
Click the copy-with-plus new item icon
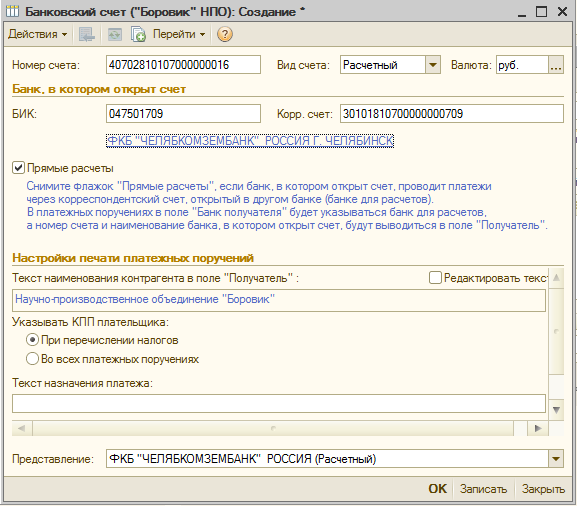pyautogui.click(x=138, y=34)
